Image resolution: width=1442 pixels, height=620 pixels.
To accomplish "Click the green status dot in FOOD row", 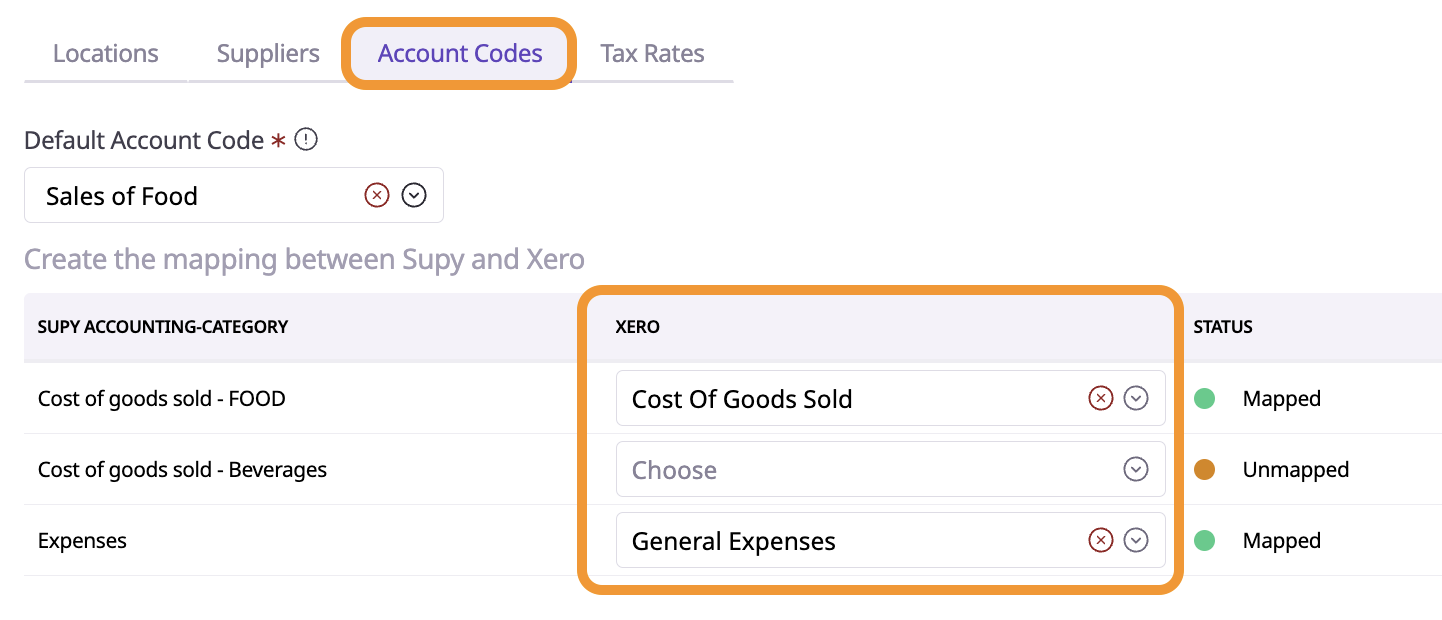I will pyautogui.click(x=1204, y=399).
